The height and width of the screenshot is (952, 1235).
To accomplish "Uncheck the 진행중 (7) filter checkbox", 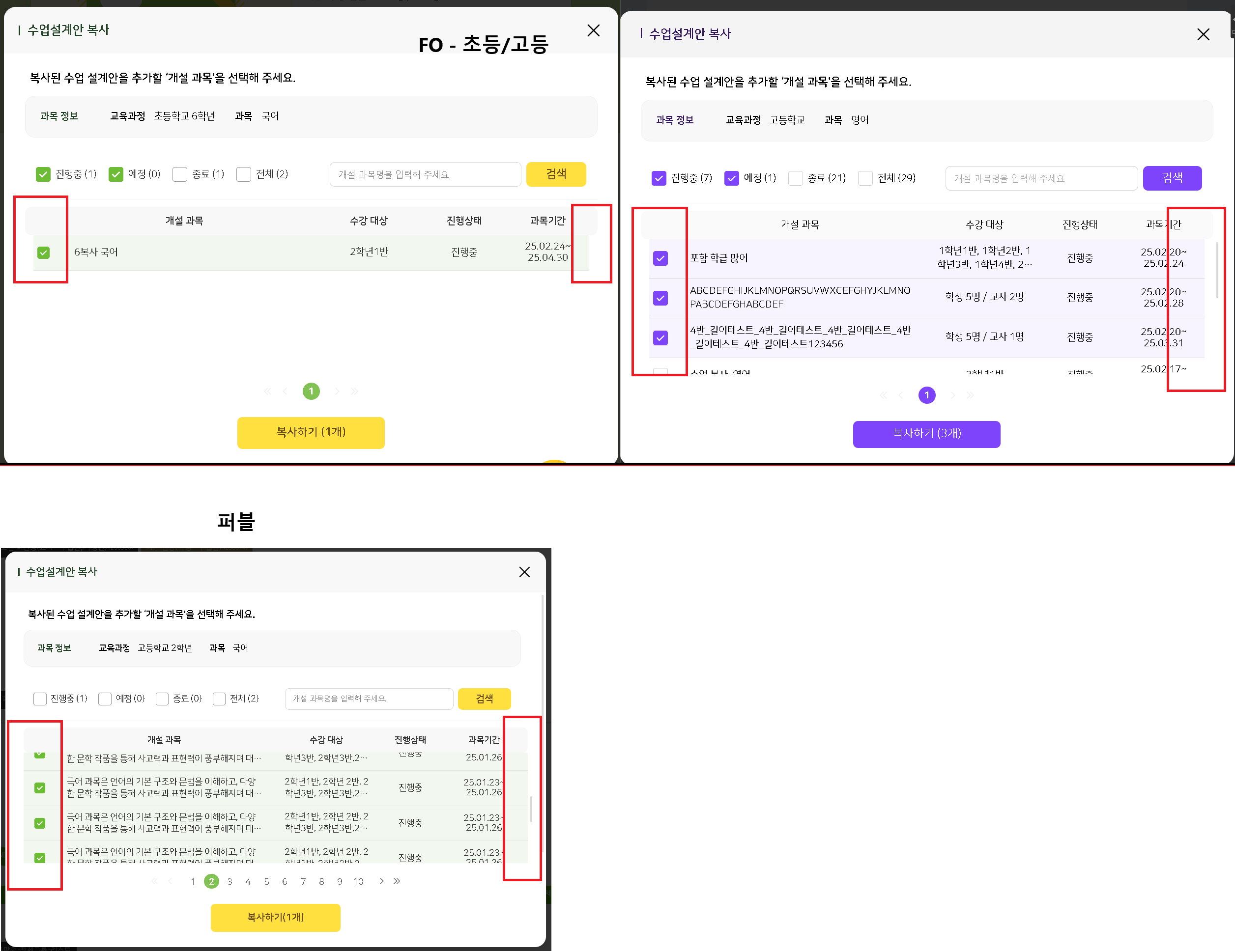I will coord(659,179).
